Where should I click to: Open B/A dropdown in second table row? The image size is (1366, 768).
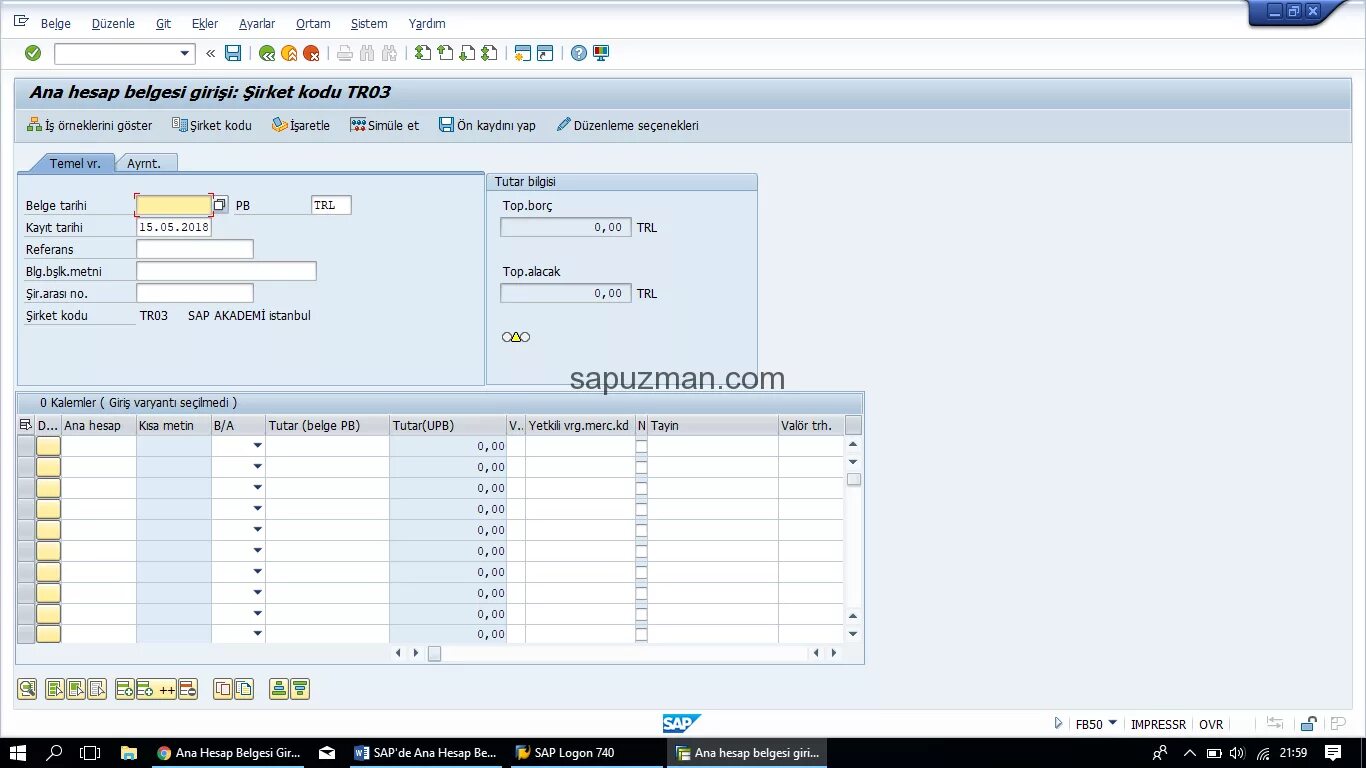click(x=257, y=467)
